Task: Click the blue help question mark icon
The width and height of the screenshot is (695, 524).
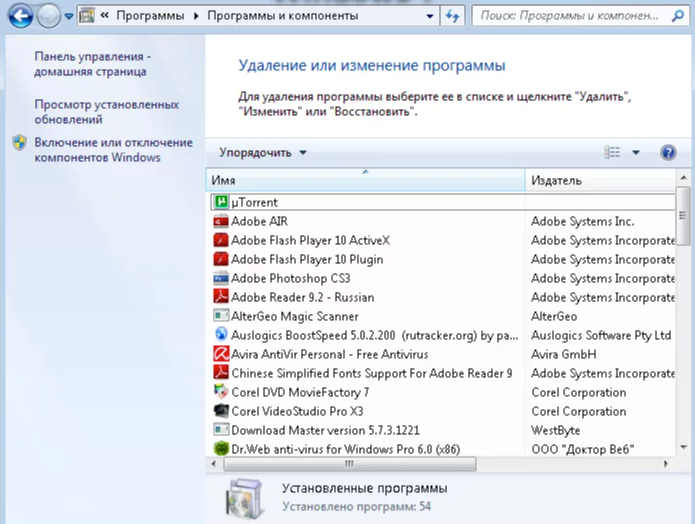Action: click(668, 153)
